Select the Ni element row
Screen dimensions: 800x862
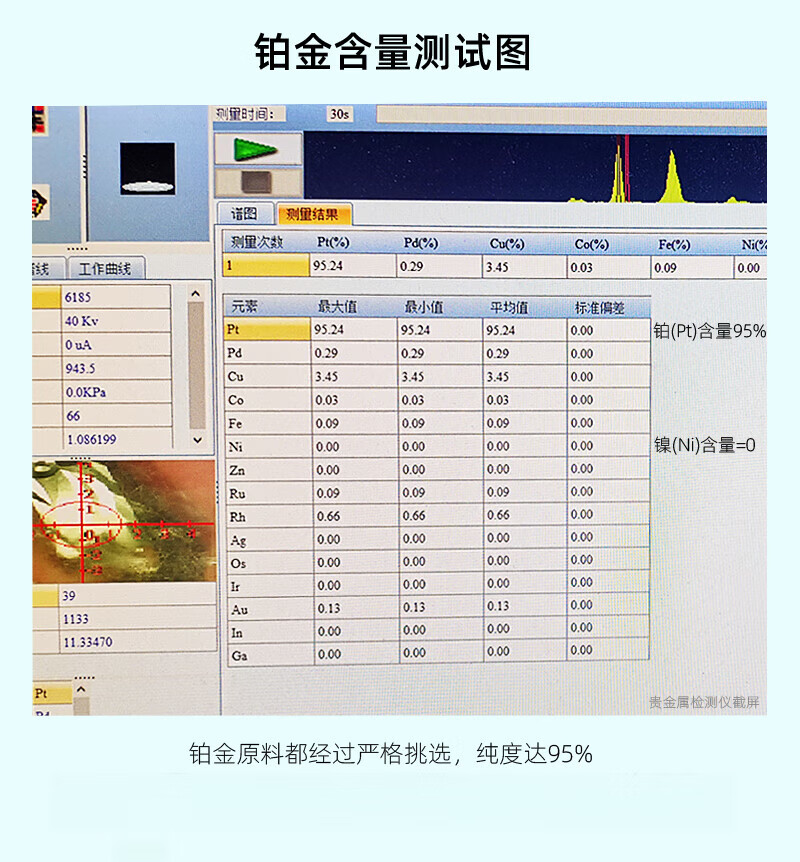437,446
